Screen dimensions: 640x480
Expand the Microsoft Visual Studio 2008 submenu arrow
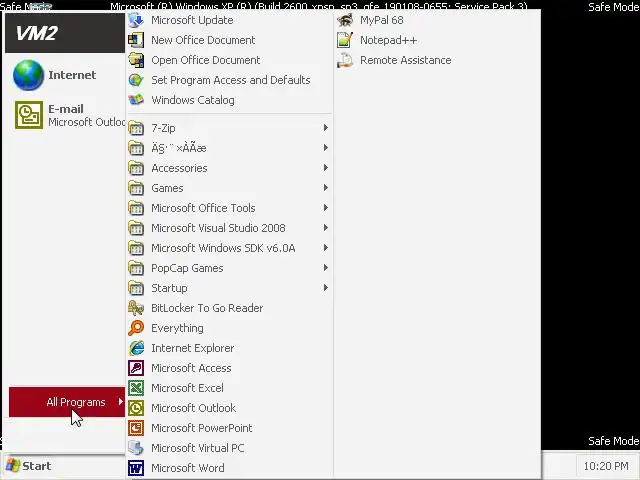click(x=325, y=228)
